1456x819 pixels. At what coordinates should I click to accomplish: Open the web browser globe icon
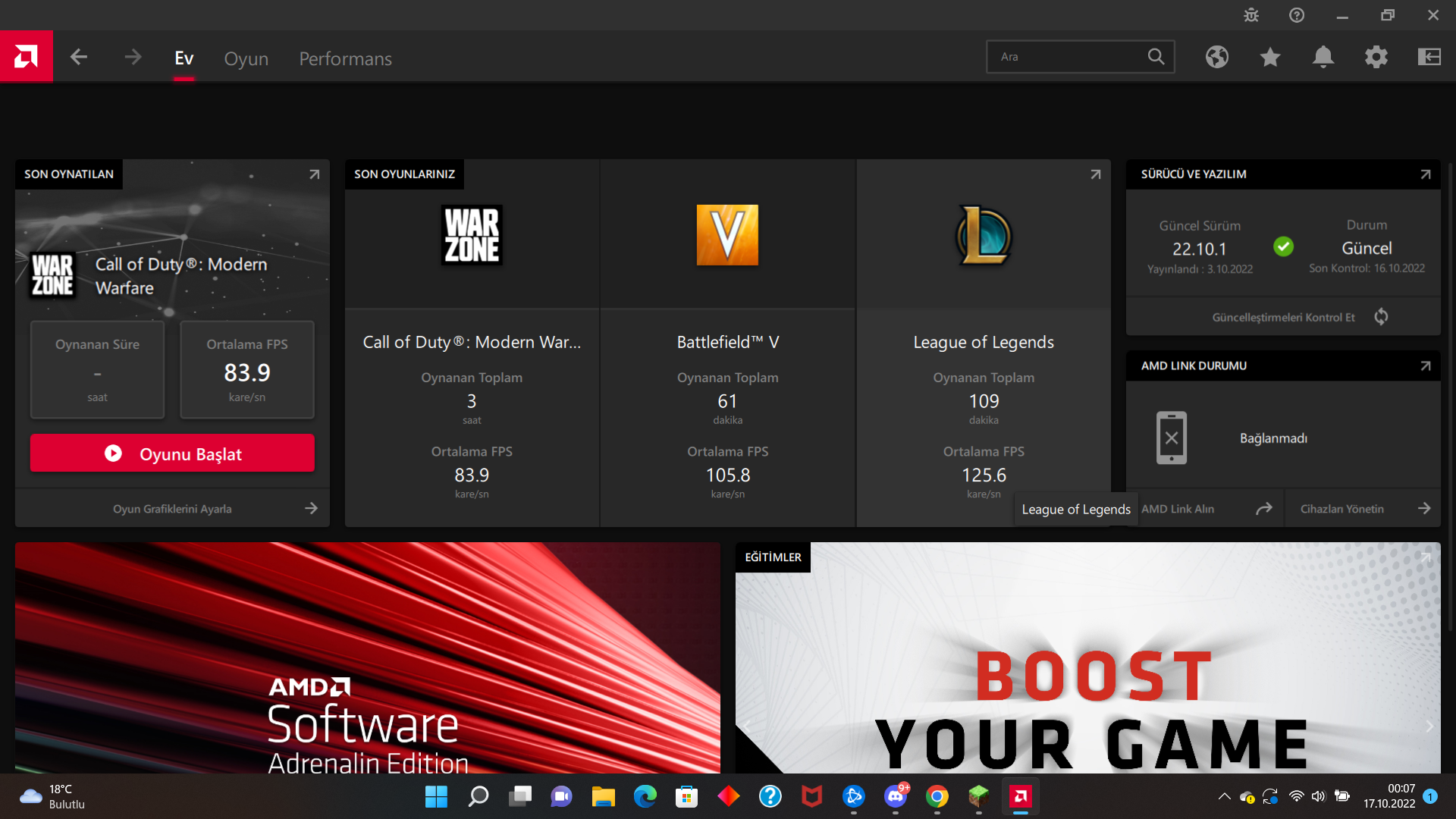1217,57
